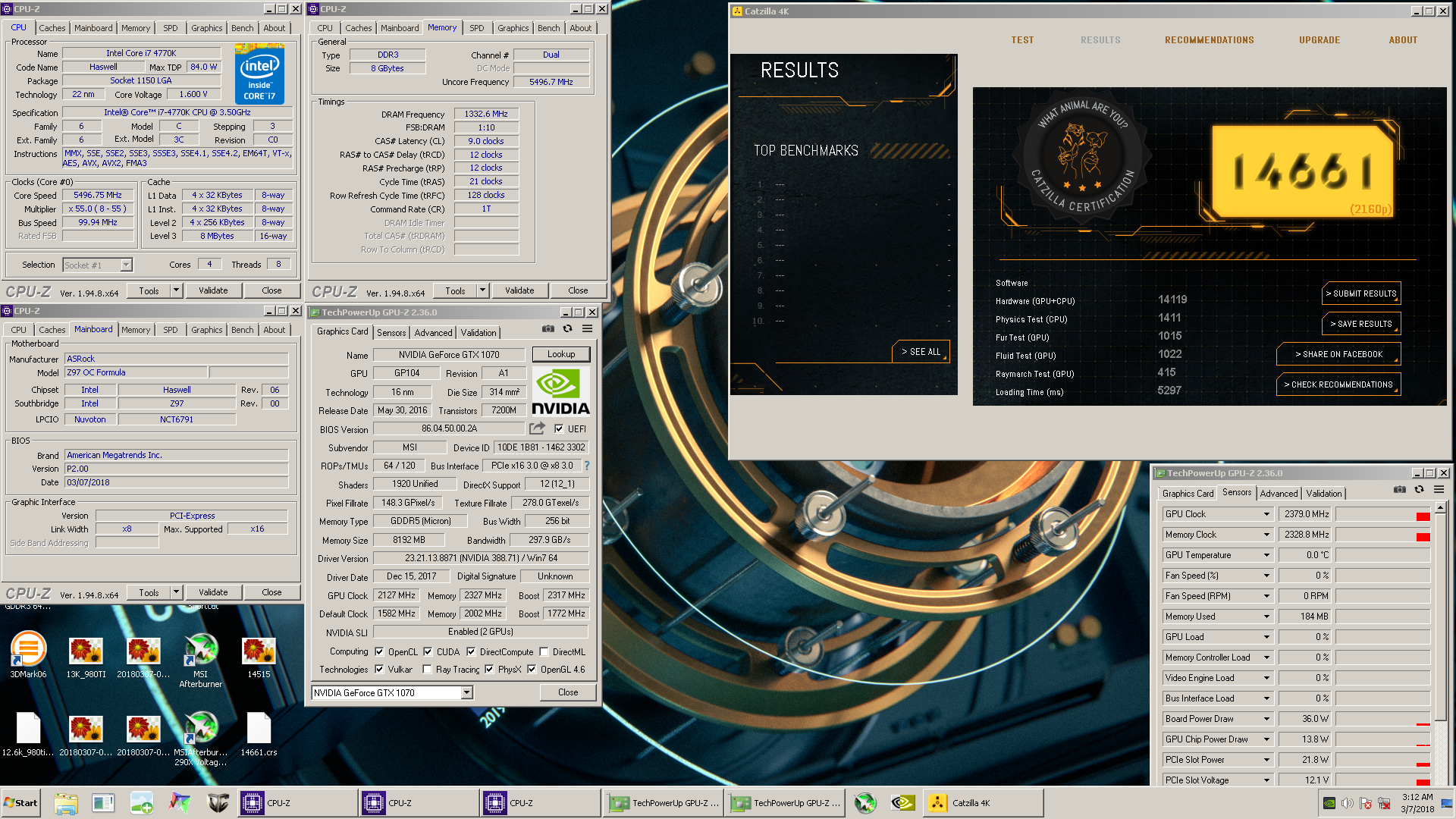
Task: Click refresh icon in GPU-Z Graphics Card window
Action: tap(567, 329)
